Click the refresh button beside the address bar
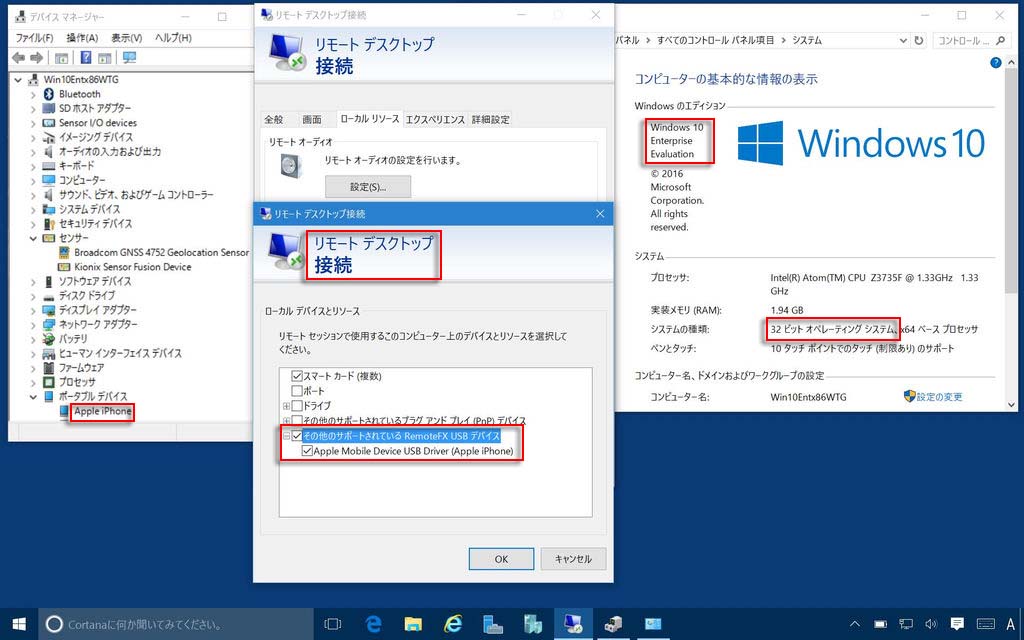 [x=919, y=40]
